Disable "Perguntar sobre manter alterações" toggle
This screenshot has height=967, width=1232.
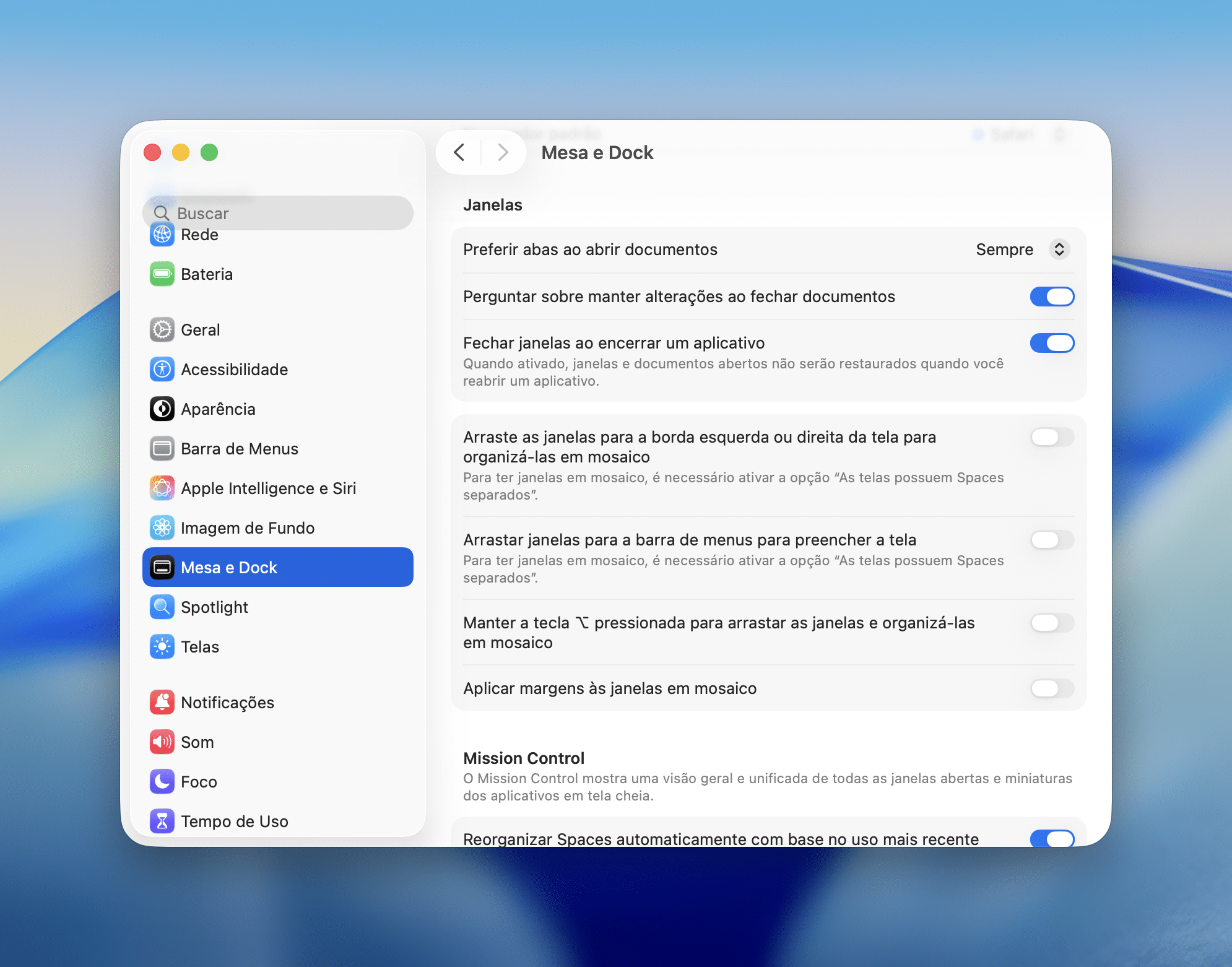1051,297
